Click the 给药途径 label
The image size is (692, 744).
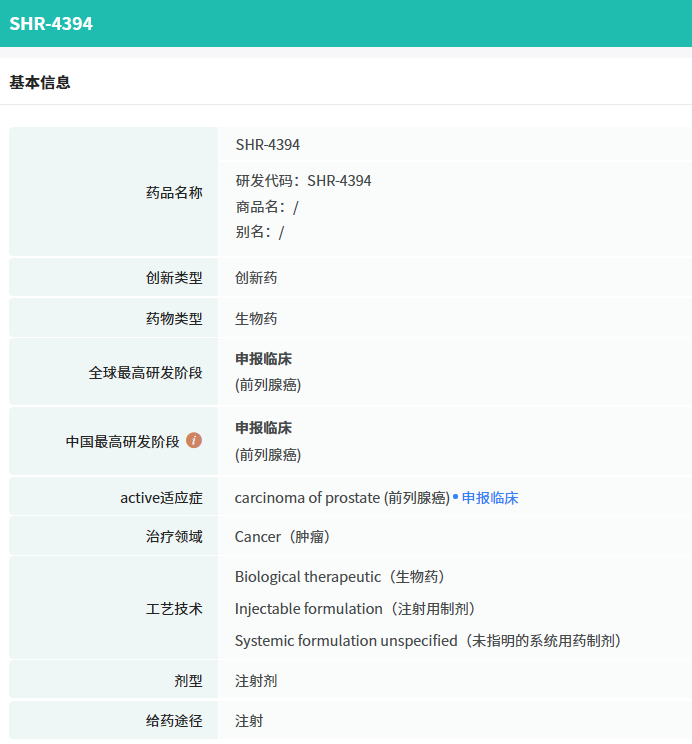[x=174, y=721]
